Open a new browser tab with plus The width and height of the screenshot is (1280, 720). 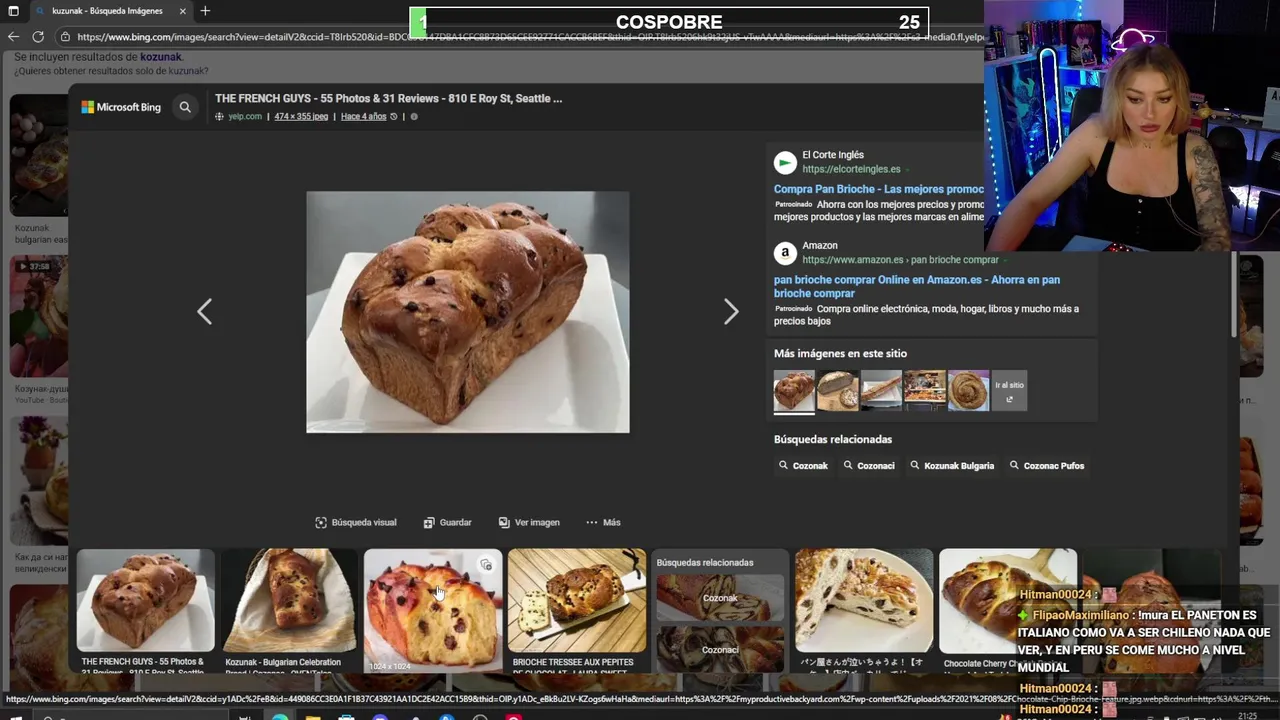(205, 11)
